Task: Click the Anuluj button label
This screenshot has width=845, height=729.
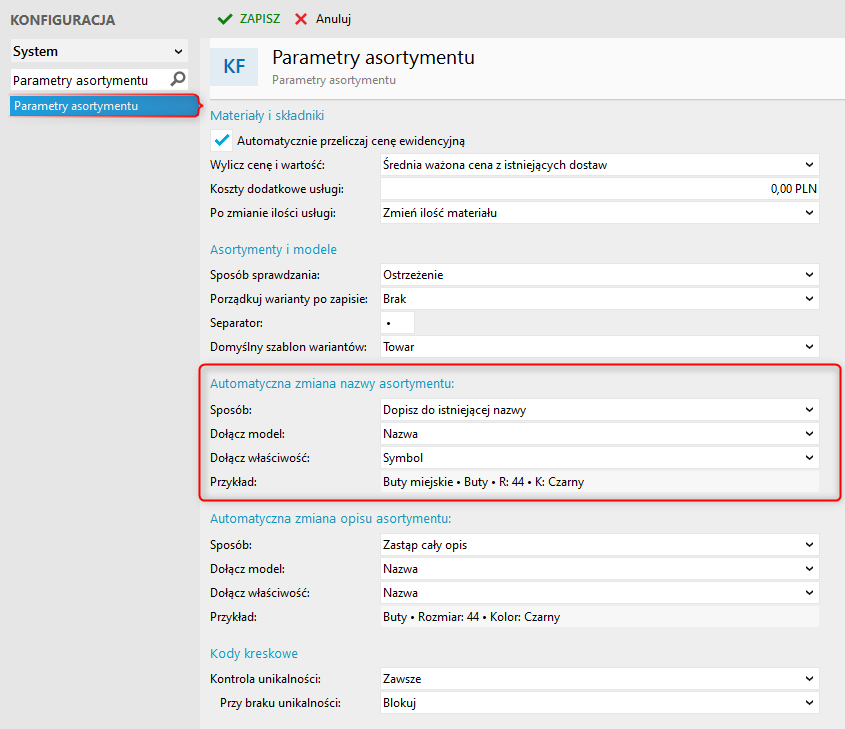Action: point(333,19)
